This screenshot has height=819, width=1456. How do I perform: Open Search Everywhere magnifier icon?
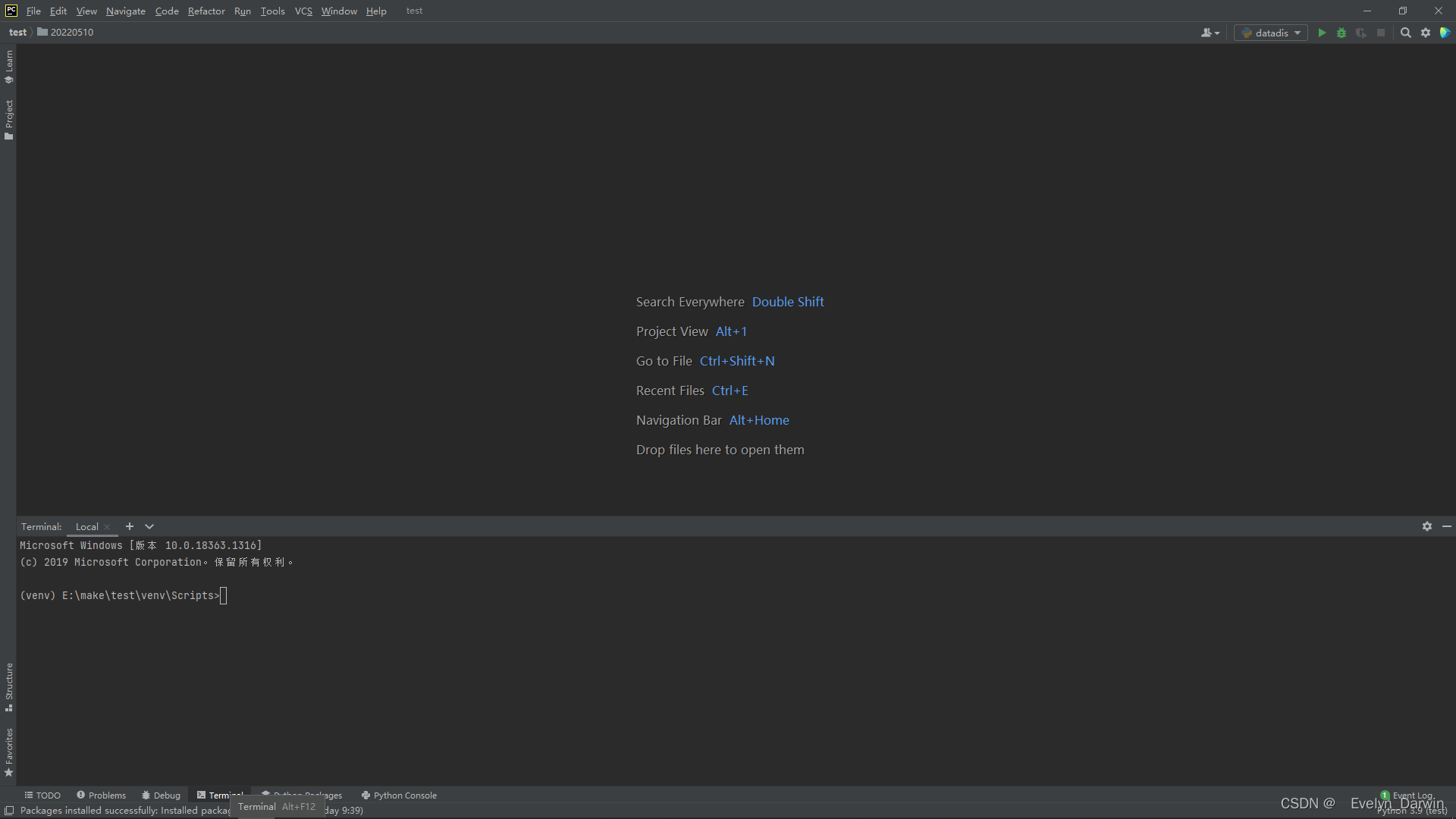pyautogui.click(x=1406, y=33)
